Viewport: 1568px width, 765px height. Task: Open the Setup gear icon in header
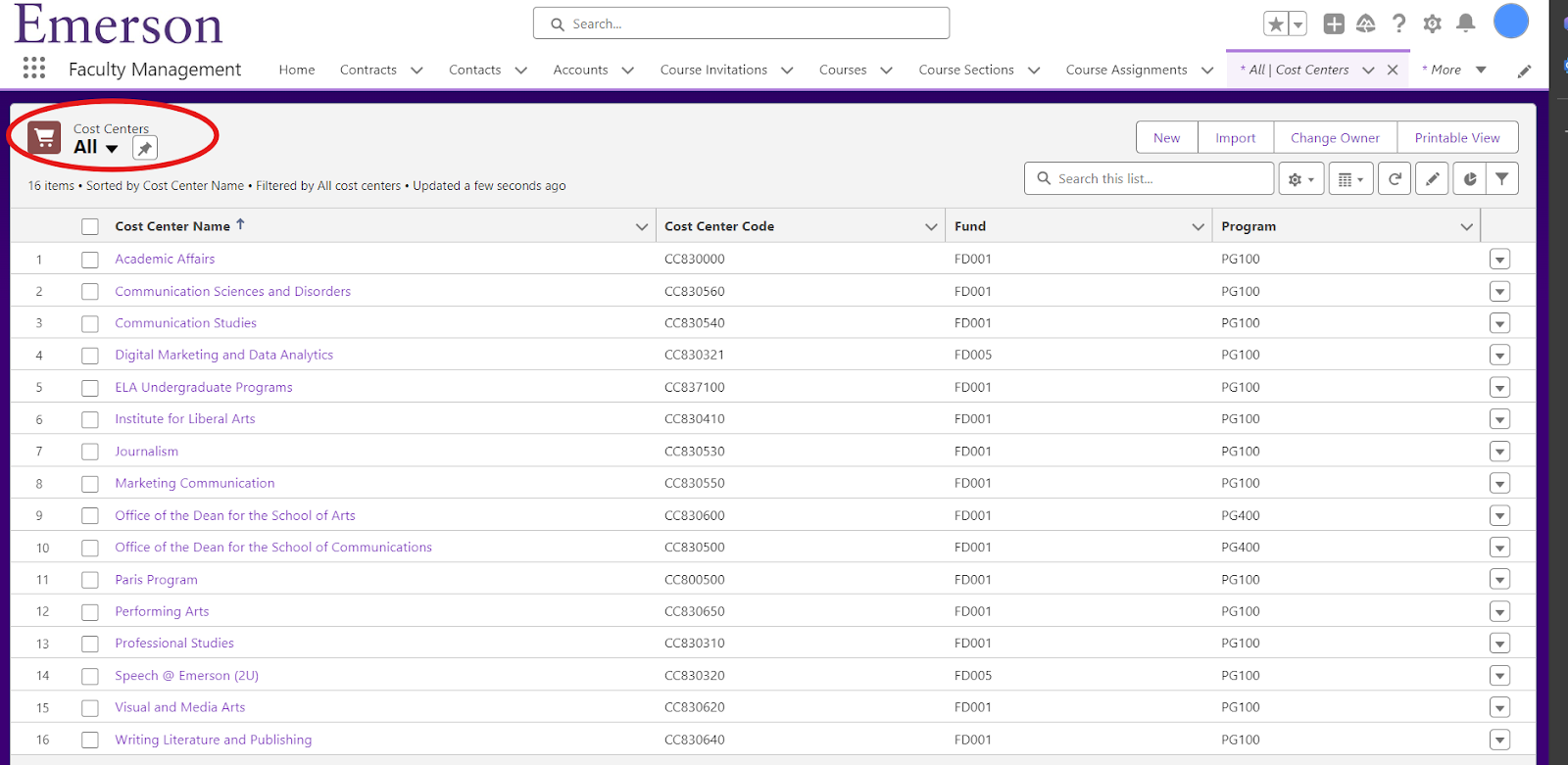tap(1433, 24)
